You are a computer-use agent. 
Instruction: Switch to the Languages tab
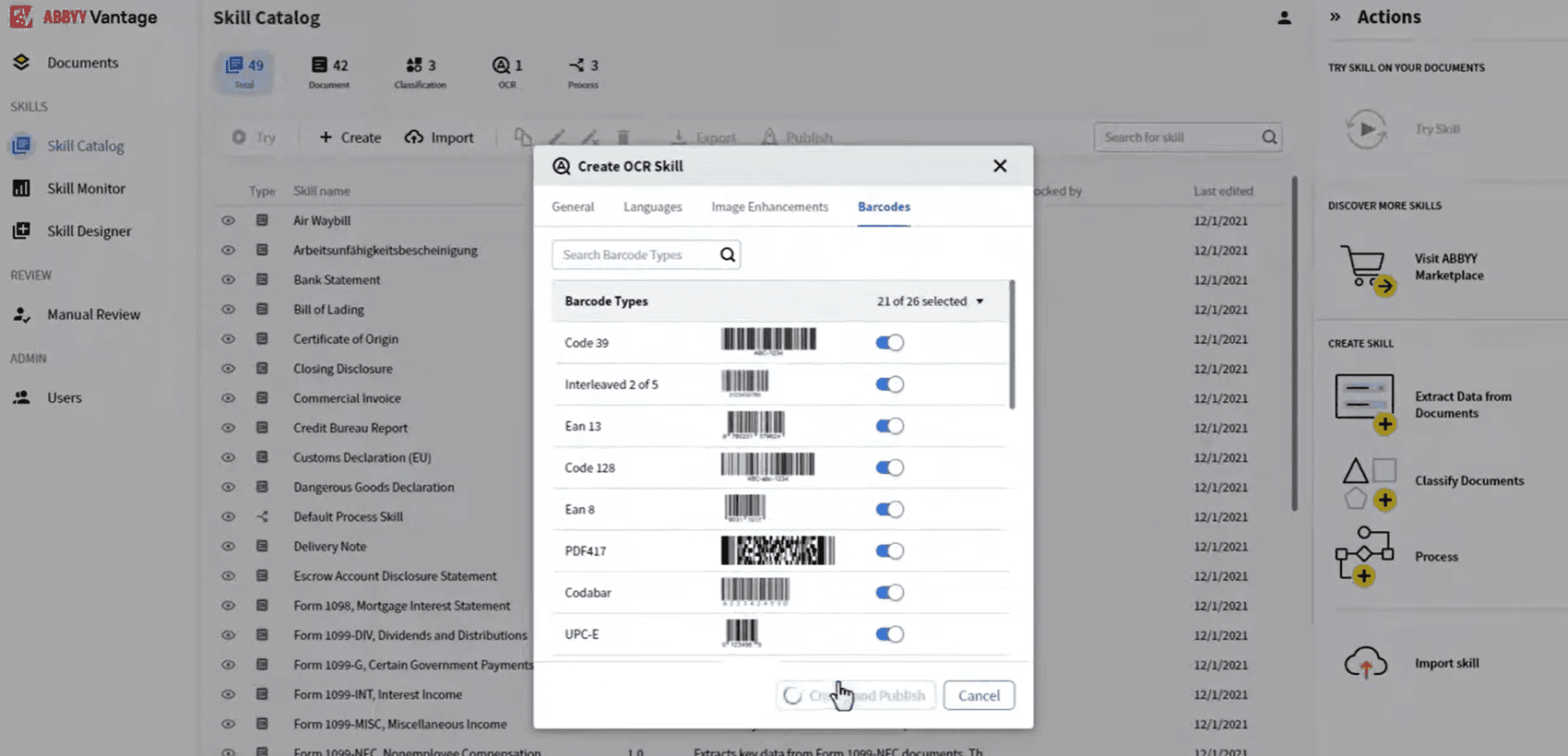652,207
